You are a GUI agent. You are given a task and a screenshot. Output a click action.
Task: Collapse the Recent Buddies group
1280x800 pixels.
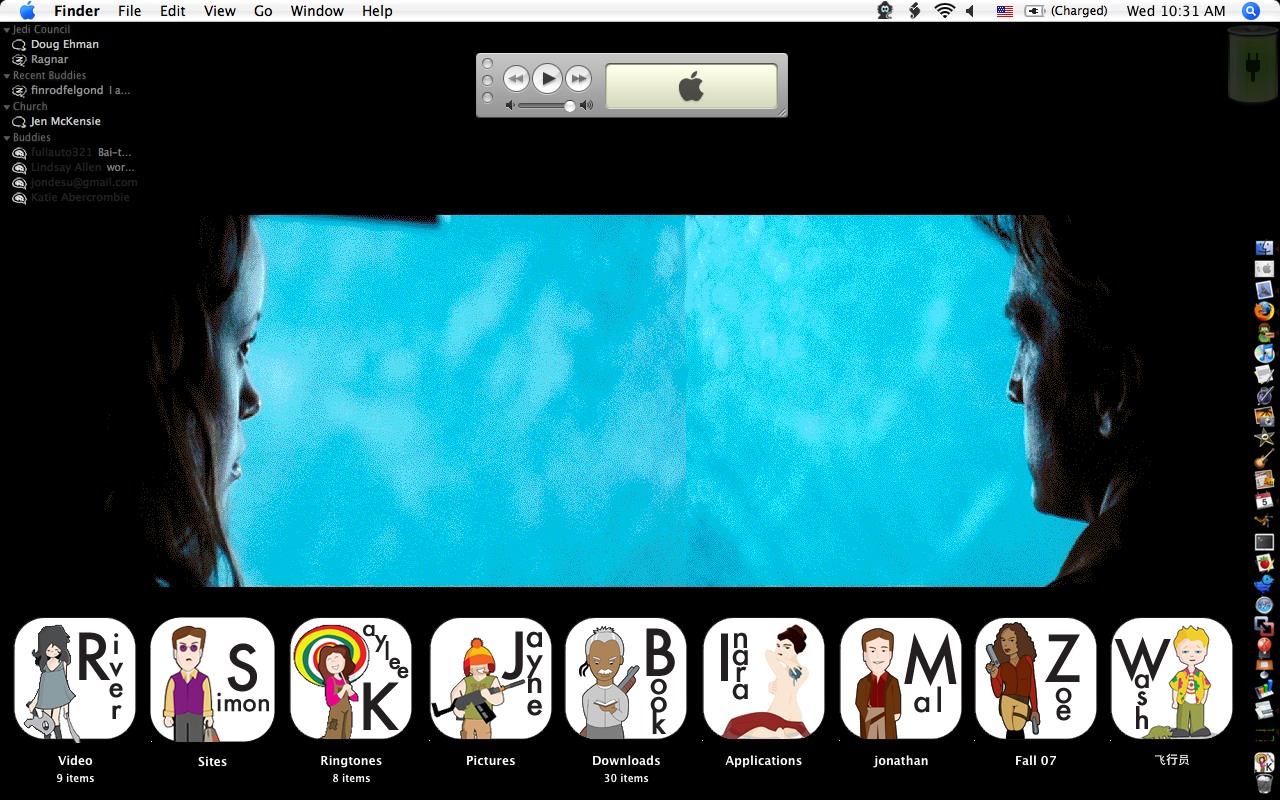[x=7, y=76]
